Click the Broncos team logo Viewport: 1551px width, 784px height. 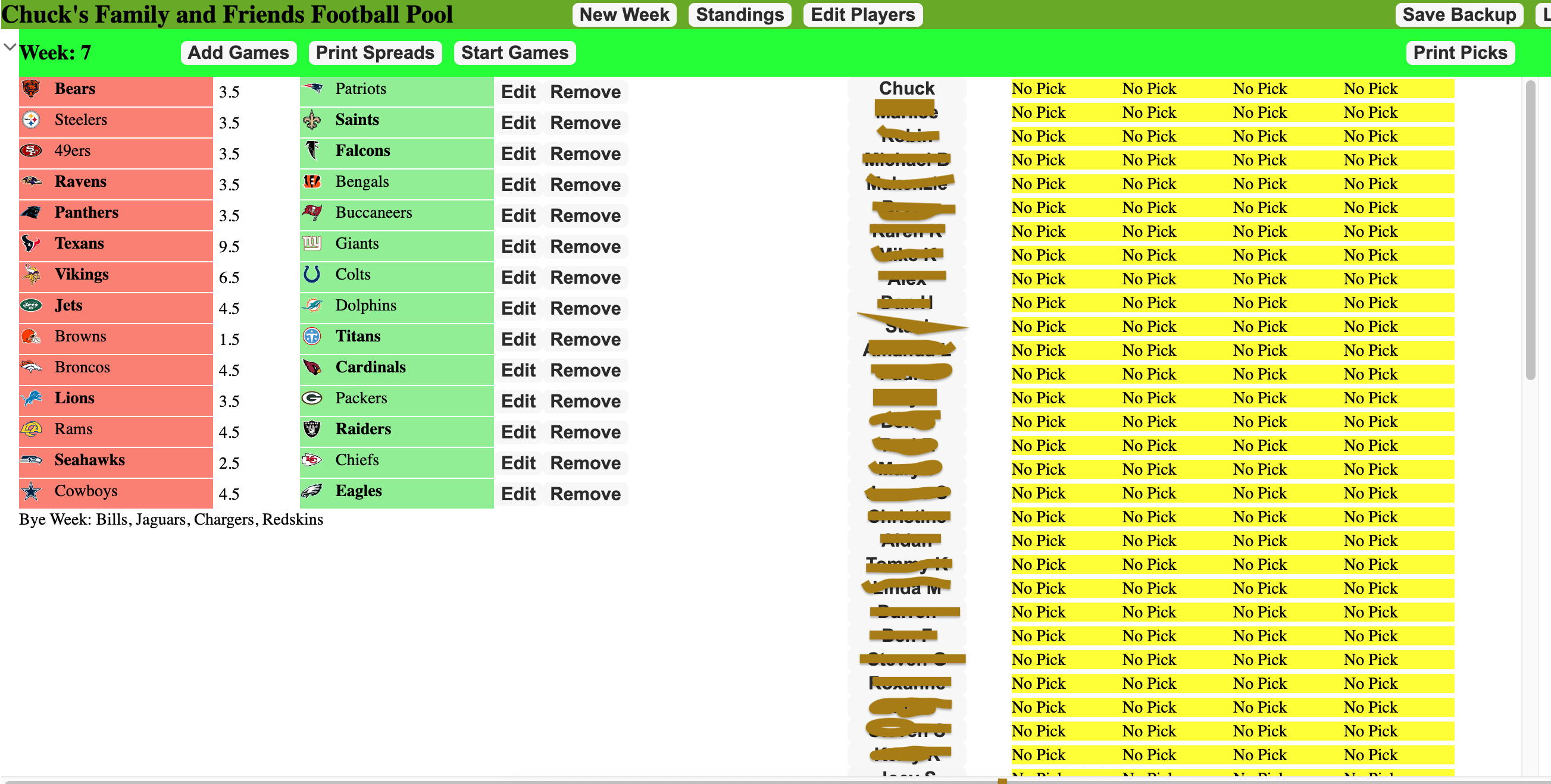click(32, 367)
